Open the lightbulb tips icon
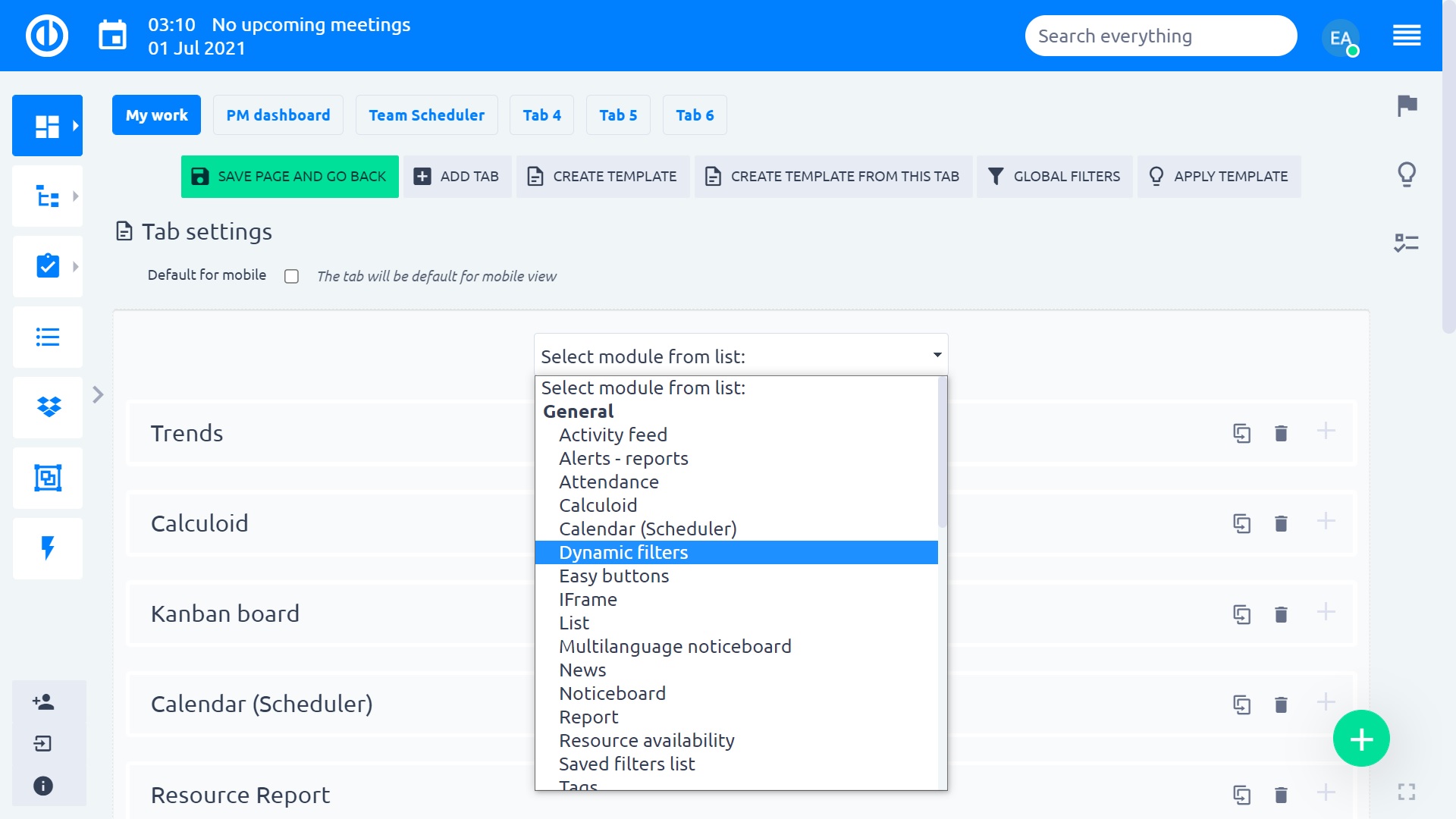Viewport: 1456px width, 819px height. coord(1407,174)
